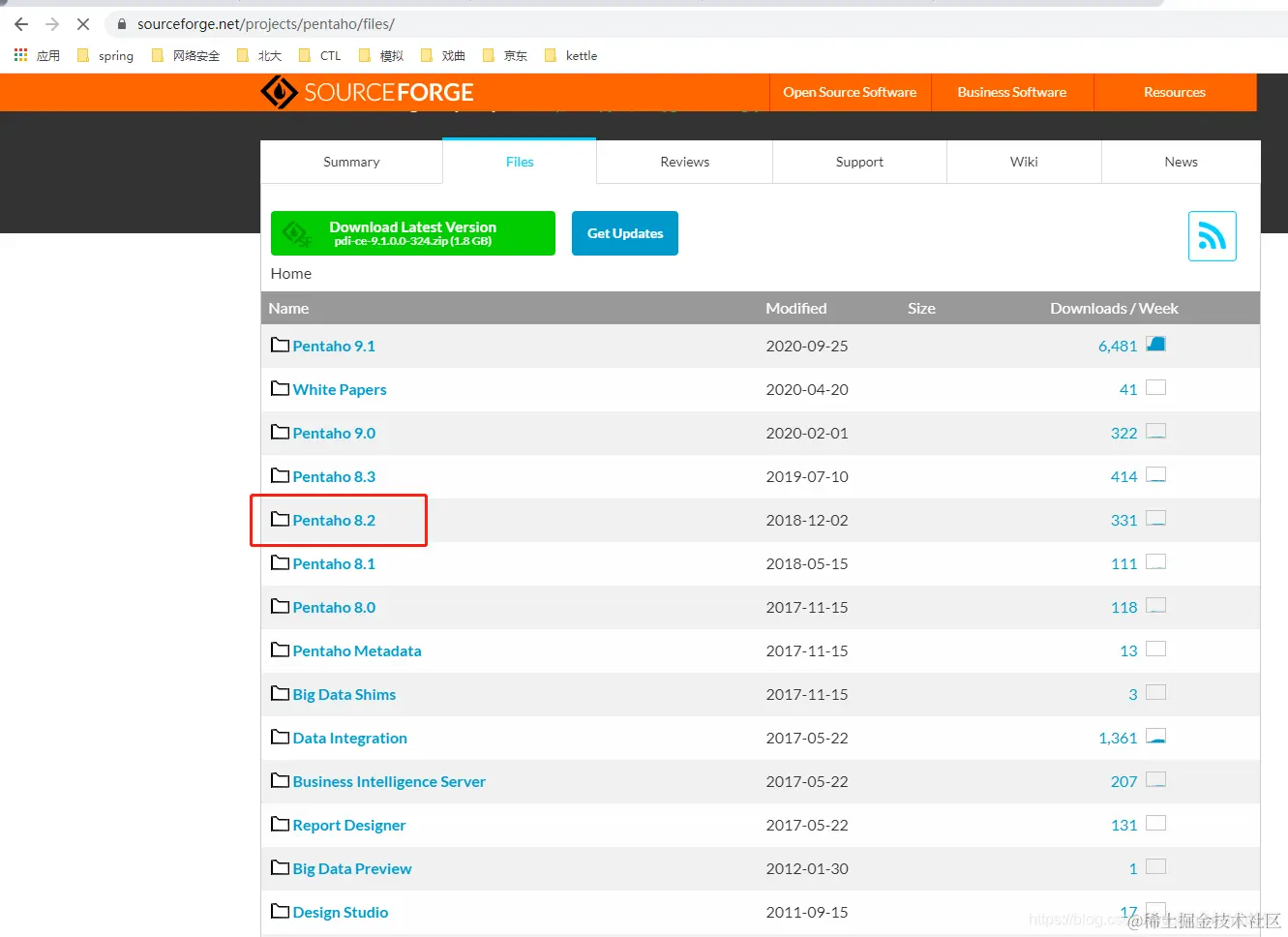Open the 京东 bookmark folder
The height and width of the screenshot is (937, 1288).
505,55
